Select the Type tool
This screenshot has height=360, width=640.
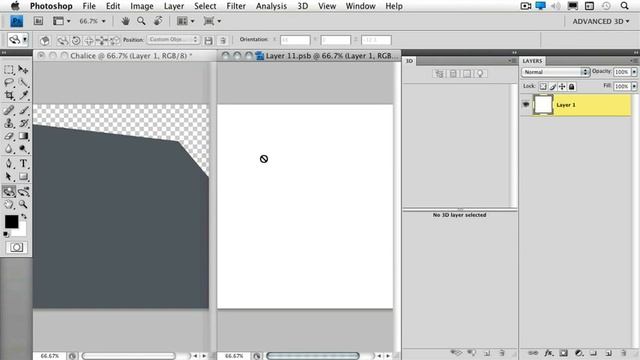[x=23, y=163]
